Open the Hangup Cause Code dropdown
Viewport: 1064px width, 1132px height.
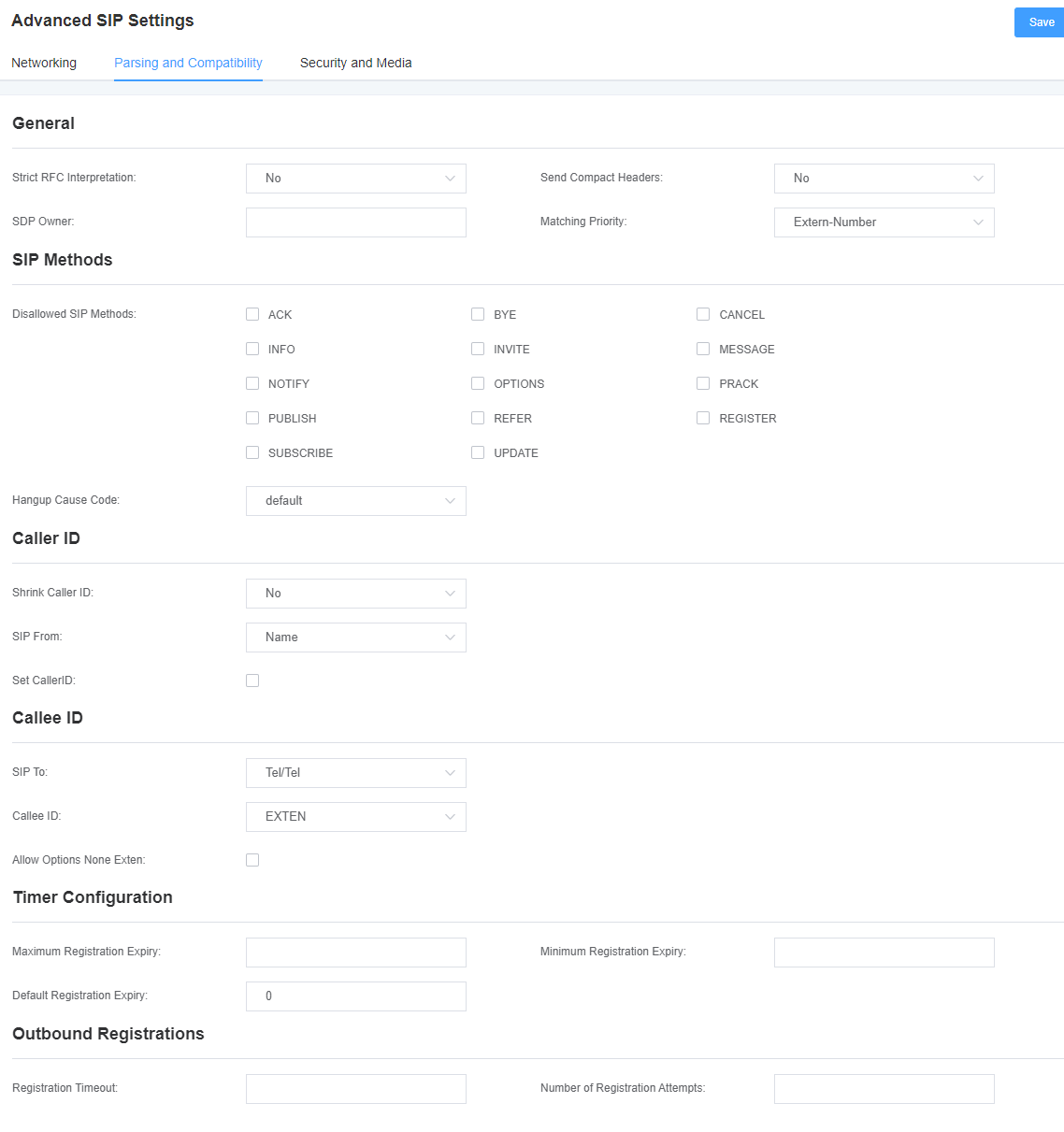click(356, 501)
